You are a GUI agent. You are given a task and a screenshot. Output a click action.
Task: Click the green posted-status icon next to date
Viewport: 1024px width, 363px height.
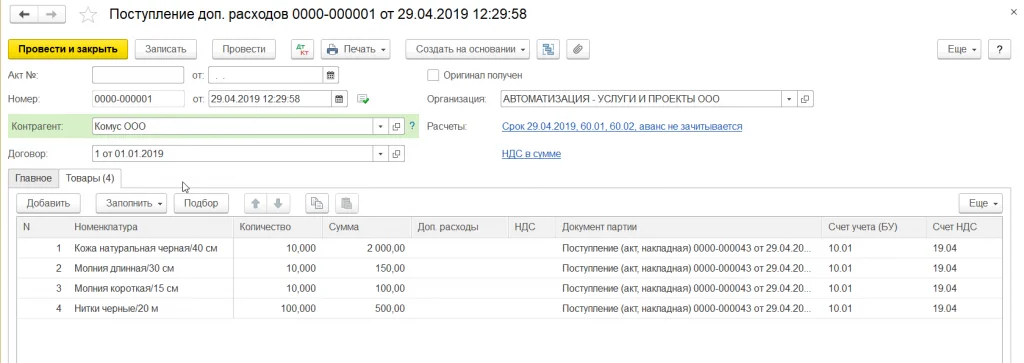363,99
